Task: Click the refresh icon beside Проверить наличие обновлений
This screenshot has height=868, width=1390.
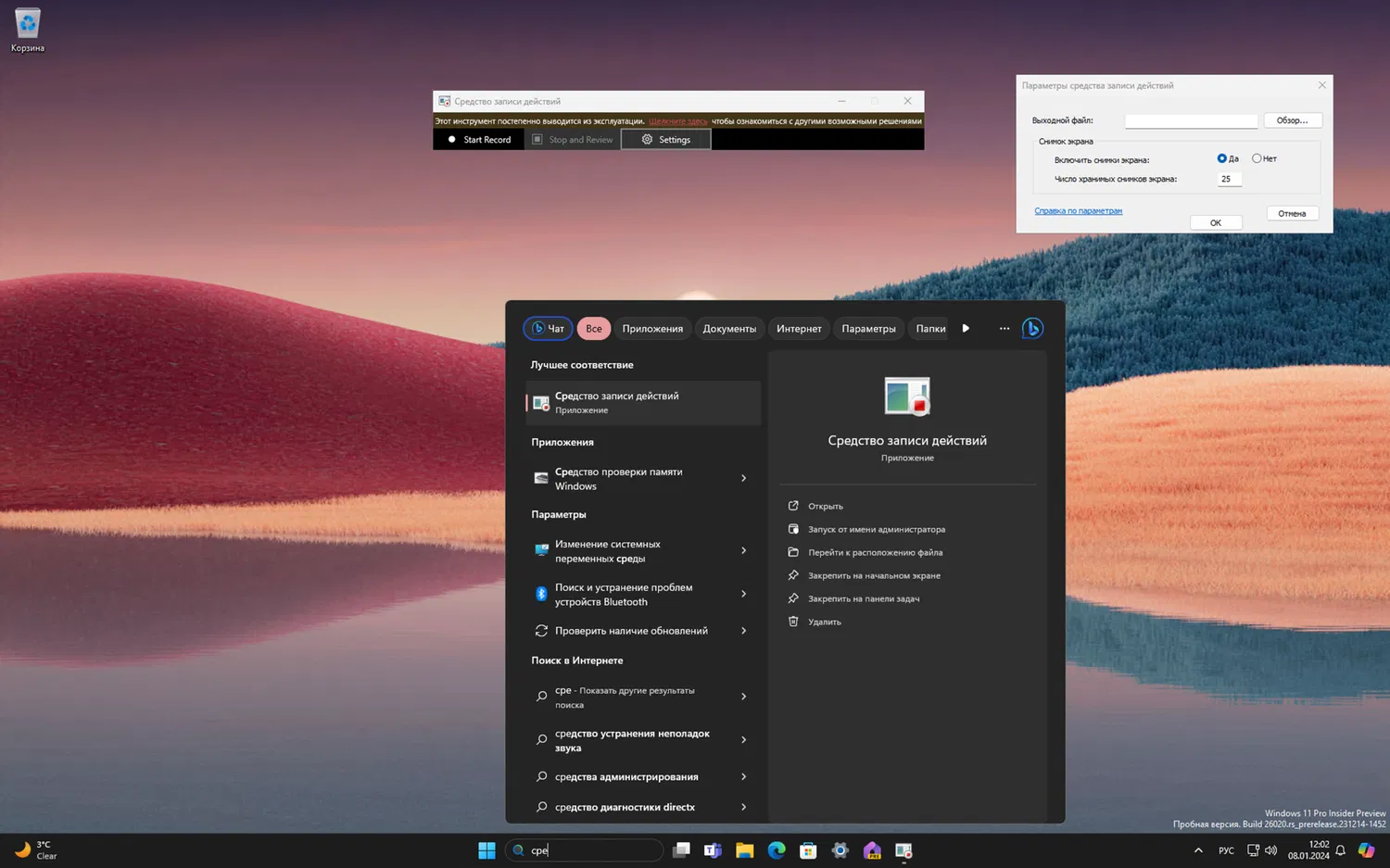Action: [541, 631]
